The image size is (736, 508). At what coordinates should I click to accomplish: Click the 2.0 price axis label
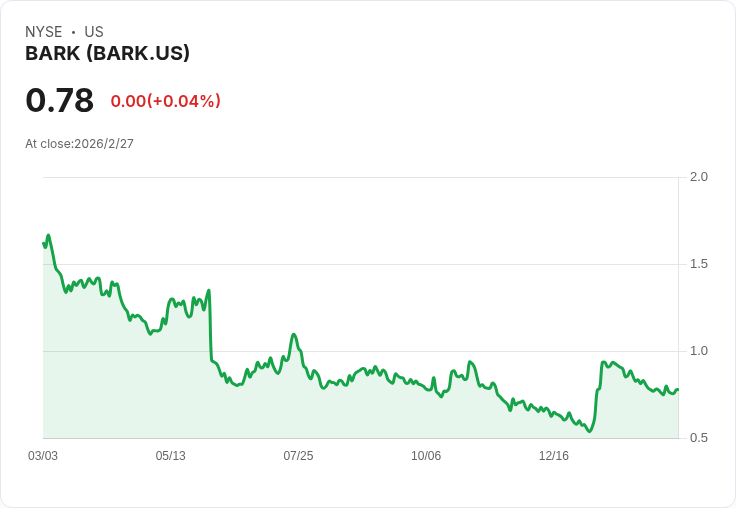[698, 177]
